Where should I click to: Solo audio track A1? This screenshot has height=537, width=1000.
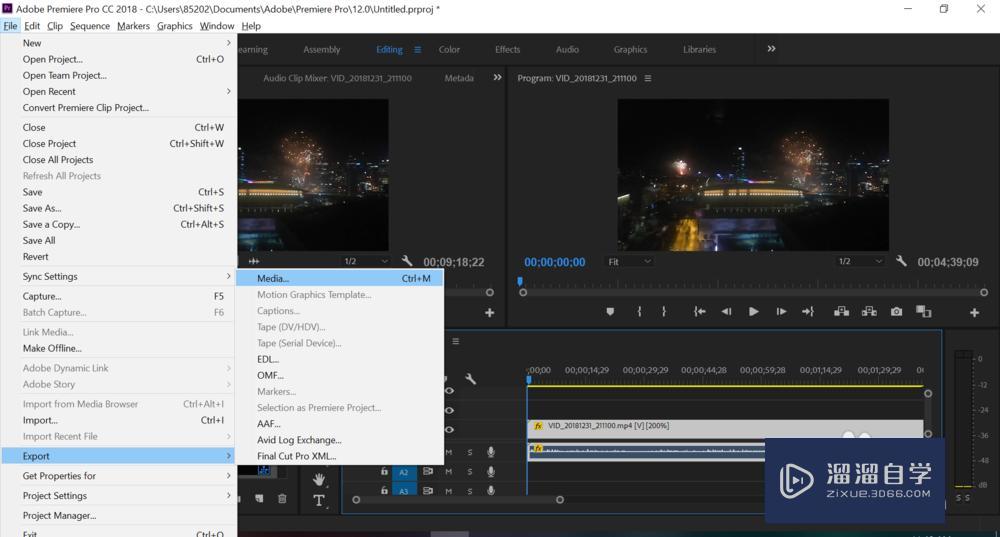pos(469,452)
